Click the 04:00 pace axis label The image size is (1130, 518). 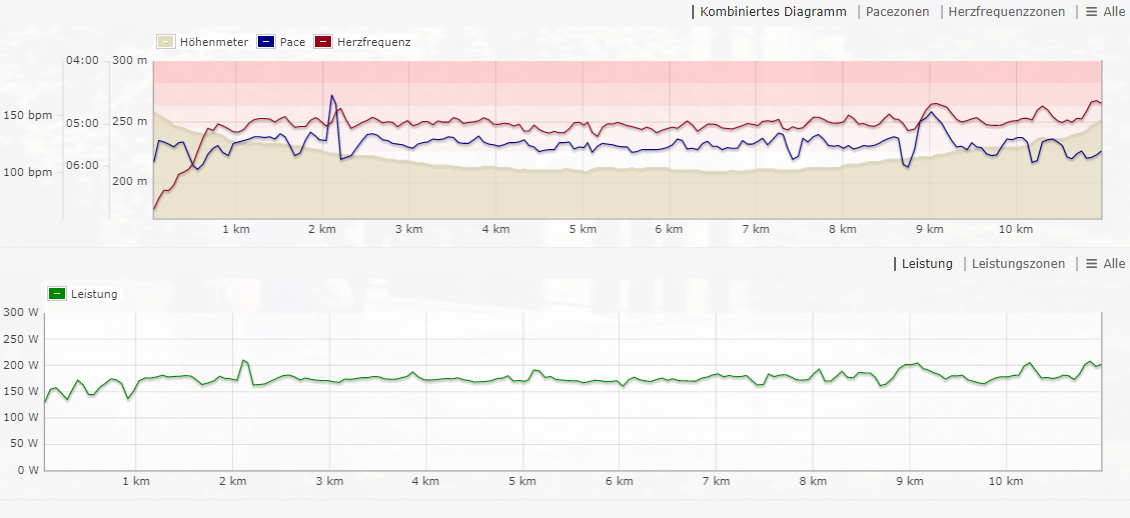click(82, 60)
